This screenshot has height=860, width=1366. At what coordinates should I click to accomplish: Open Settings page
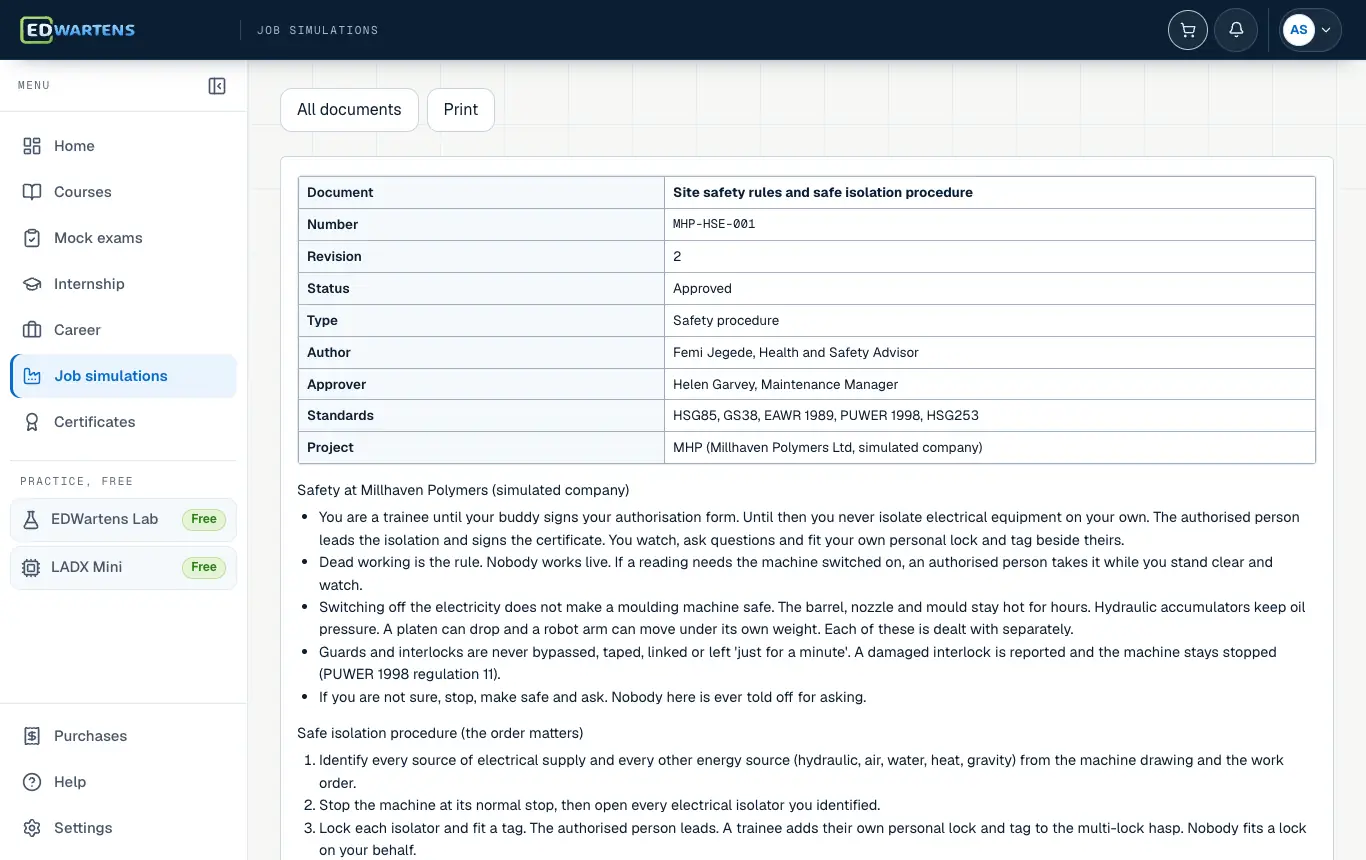[x=123, y=828]
